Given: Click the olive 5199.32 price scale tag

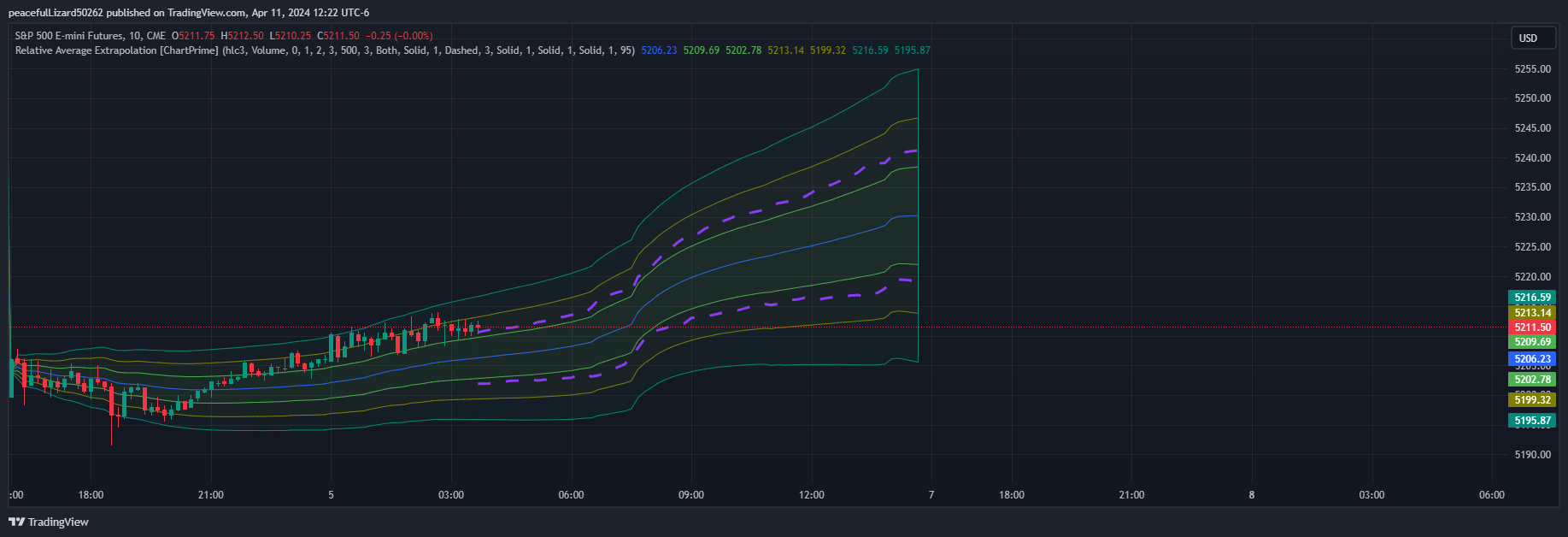Looking at the screenshot, I should point(1532,400).
